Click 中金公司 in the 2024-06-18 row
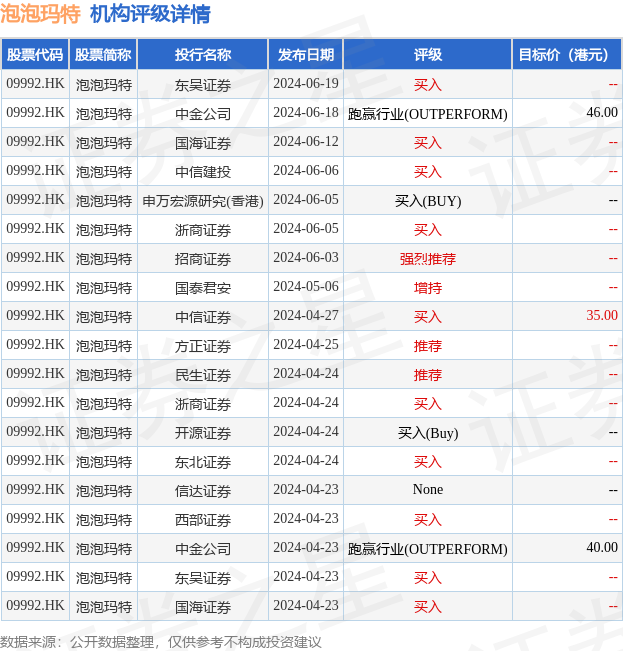 [x=203, y=114]
